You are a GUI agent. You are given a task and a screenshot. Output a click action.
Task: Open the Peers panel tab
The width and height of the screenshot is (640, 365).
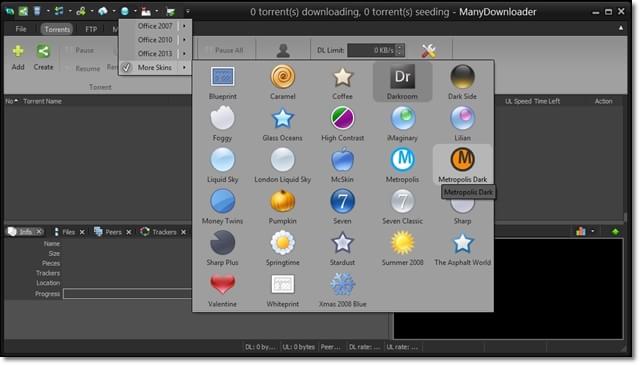(113, 232)
